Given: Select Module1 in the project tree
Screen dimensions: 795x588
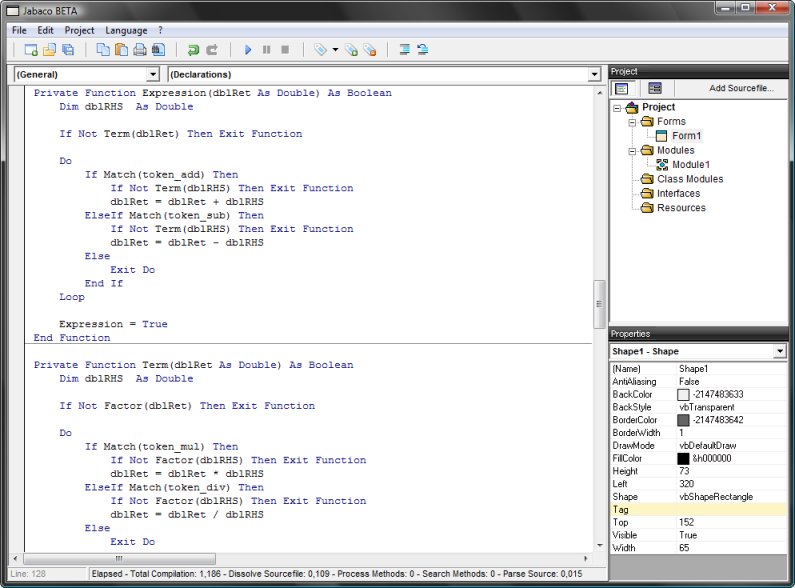Looking at the screenshot, I should [x=691, y=165].
